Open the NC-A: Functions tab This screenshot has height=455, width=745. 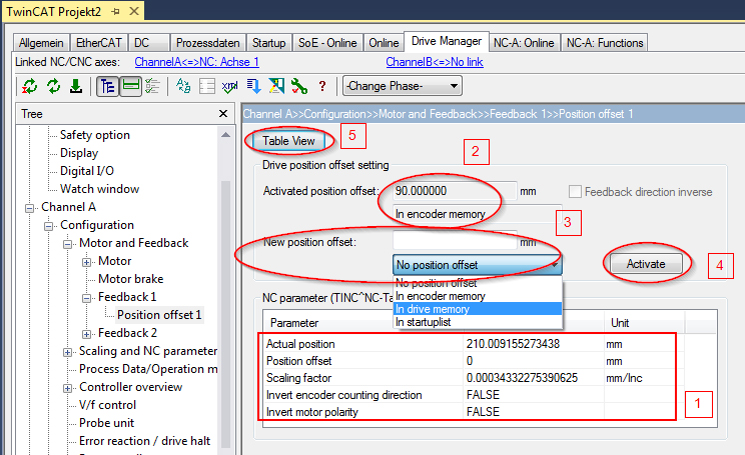click(x=604, y=43)
